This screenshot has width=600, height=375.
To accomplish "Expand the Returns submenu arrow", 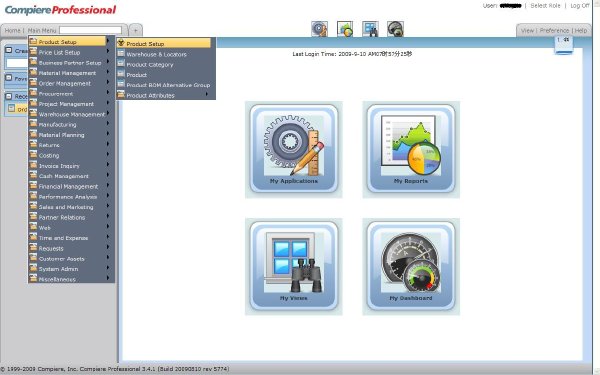I will pos(108,145).
